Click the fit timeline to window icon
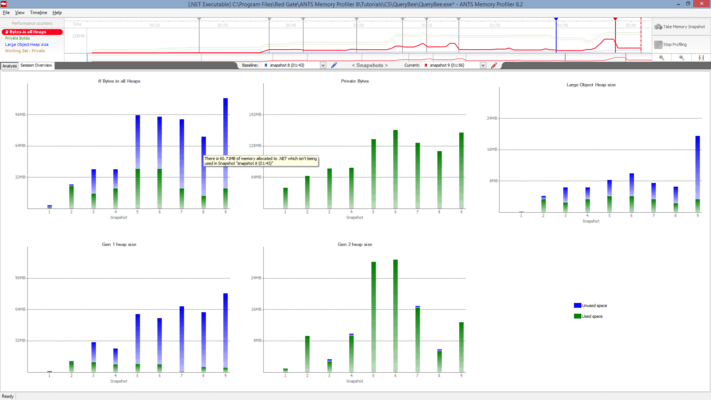The image size is (711, 400). point(701,58)
